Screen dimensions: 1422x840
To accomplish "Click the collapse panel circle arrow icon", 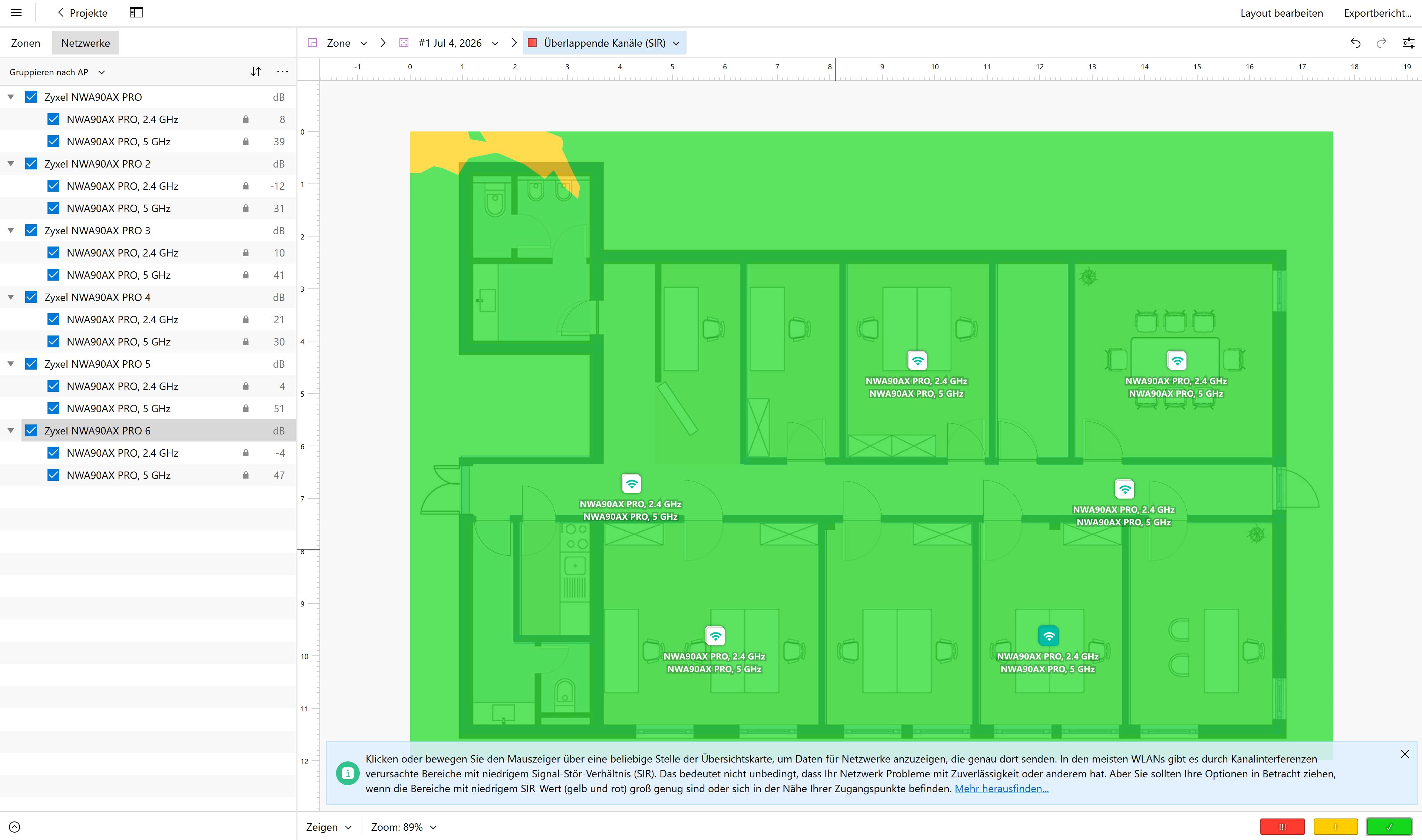I will click(x=15, y=827).
